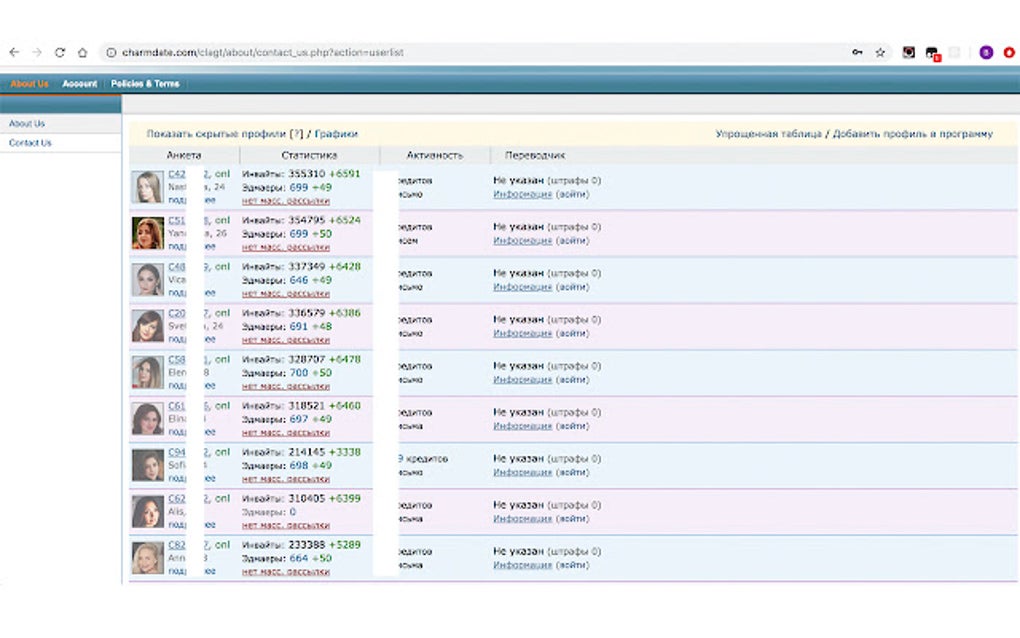Open the Policies & Terms tab

point(144,83)
